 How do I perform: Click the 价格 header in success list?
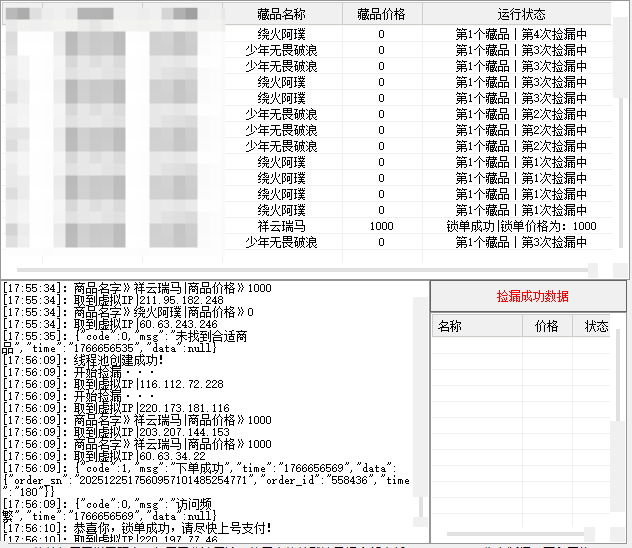point(546,326)
